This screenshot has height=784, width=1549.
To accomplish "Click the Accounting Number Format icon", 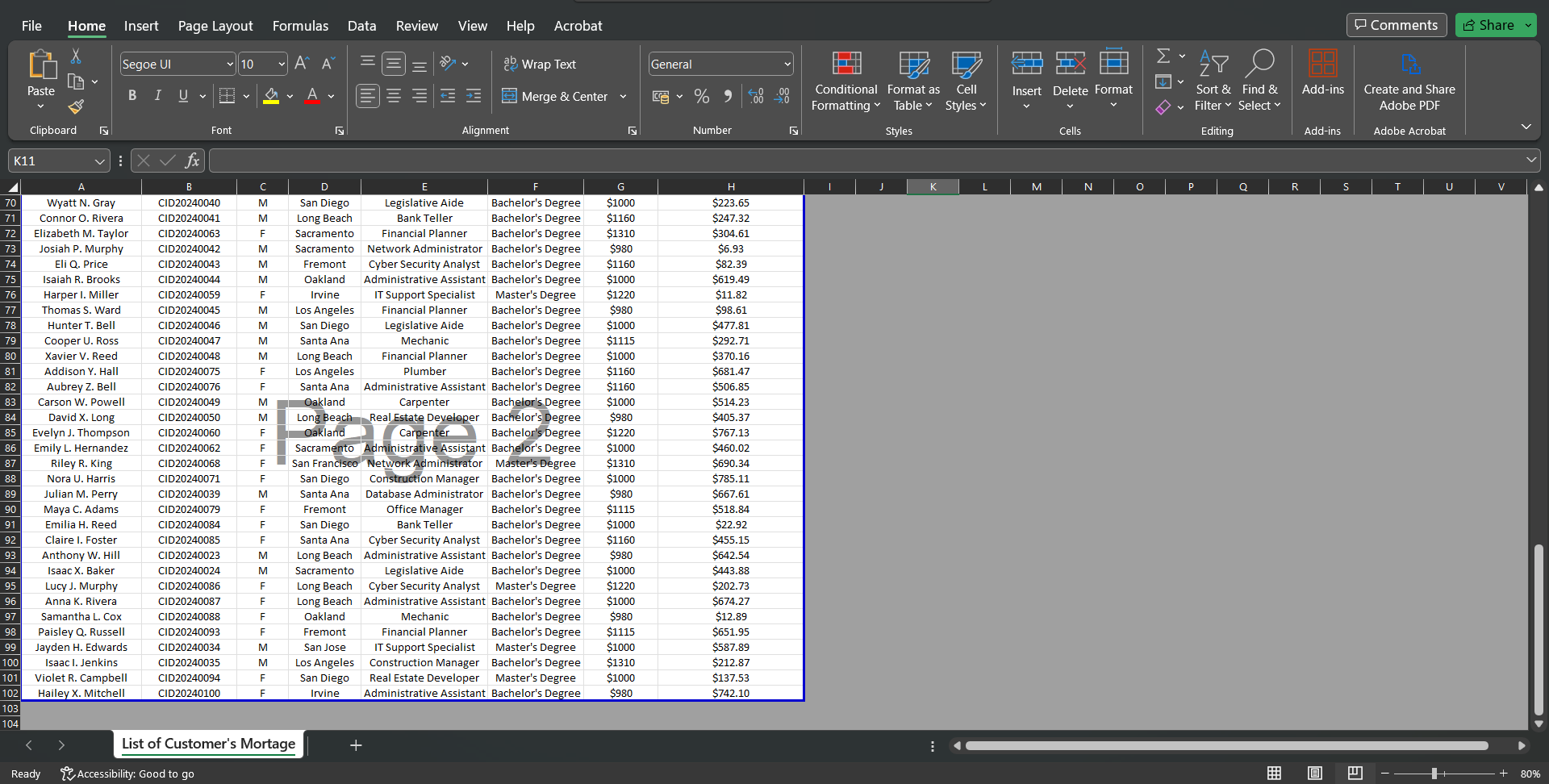I will point(661,97).
